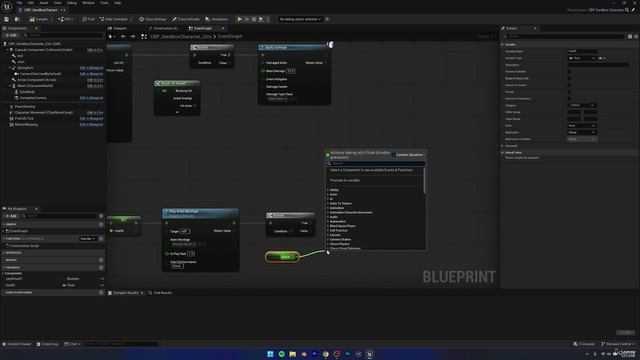Click the Browse to asset icon in toolbar
Viewport: 640px width, 360px height.
(x=17, y=19)
